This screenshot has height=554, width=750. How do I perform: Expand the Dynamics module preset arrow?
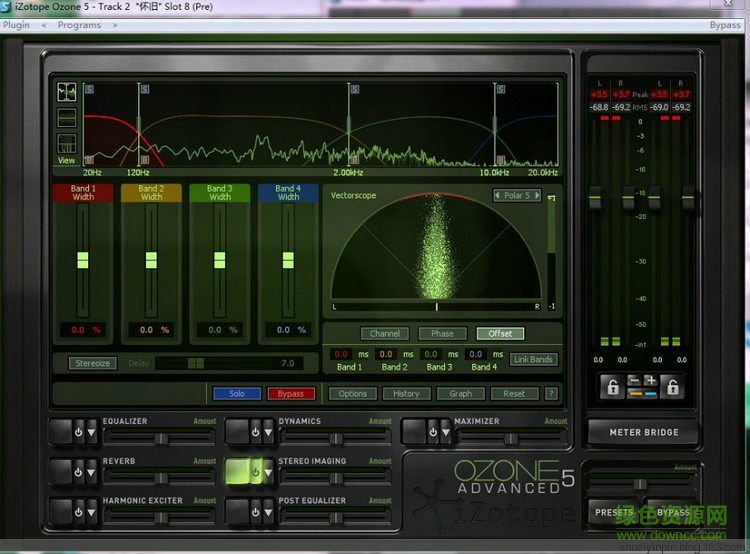[x=267, y=432]
